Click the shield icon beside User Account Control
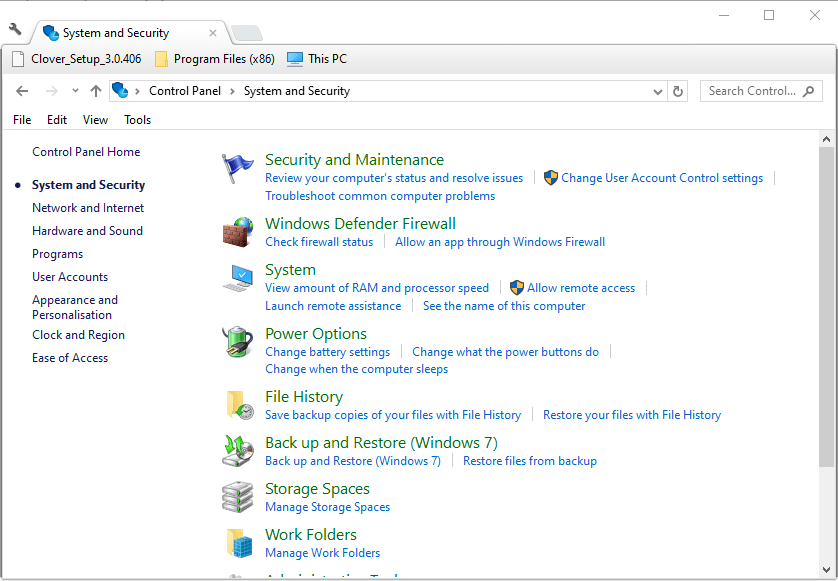Image resolution: width=838 pixels, height=581 pixels. (550, 178)
